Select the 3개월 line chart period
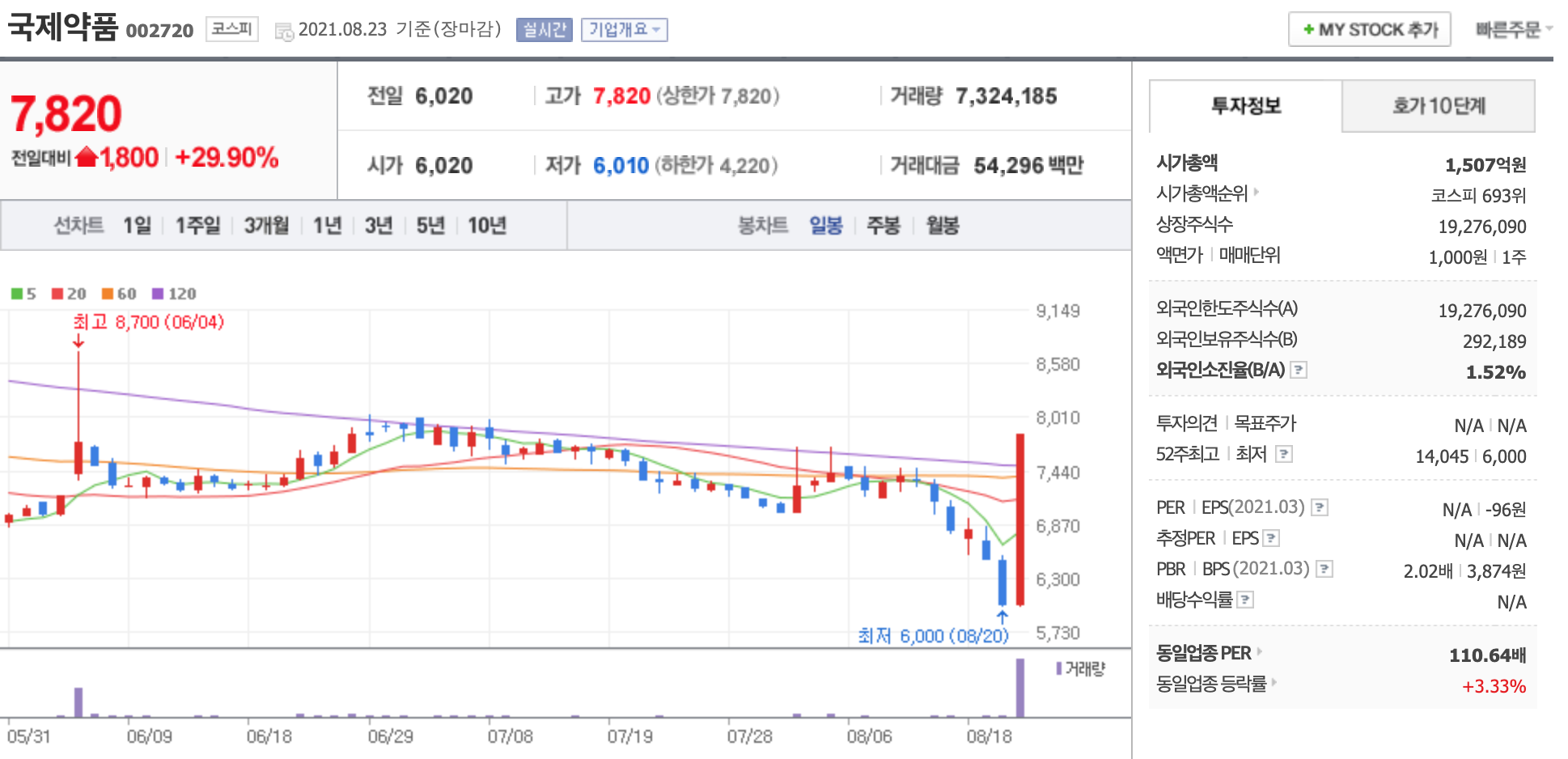 coord(266,225)
